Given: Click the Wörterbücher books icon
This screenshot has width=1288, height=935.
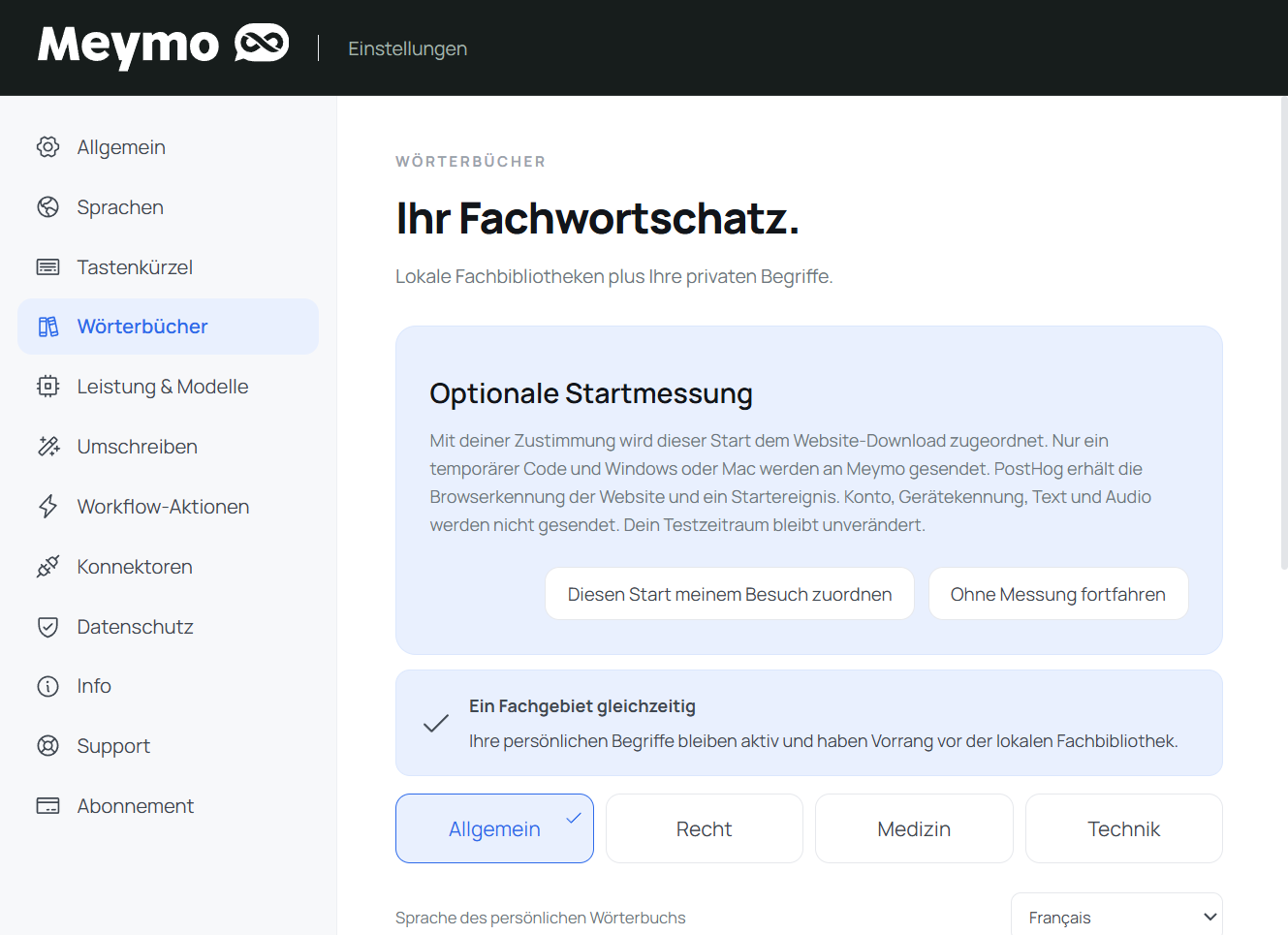Looking at the screenshot, I should coord(47,327).
